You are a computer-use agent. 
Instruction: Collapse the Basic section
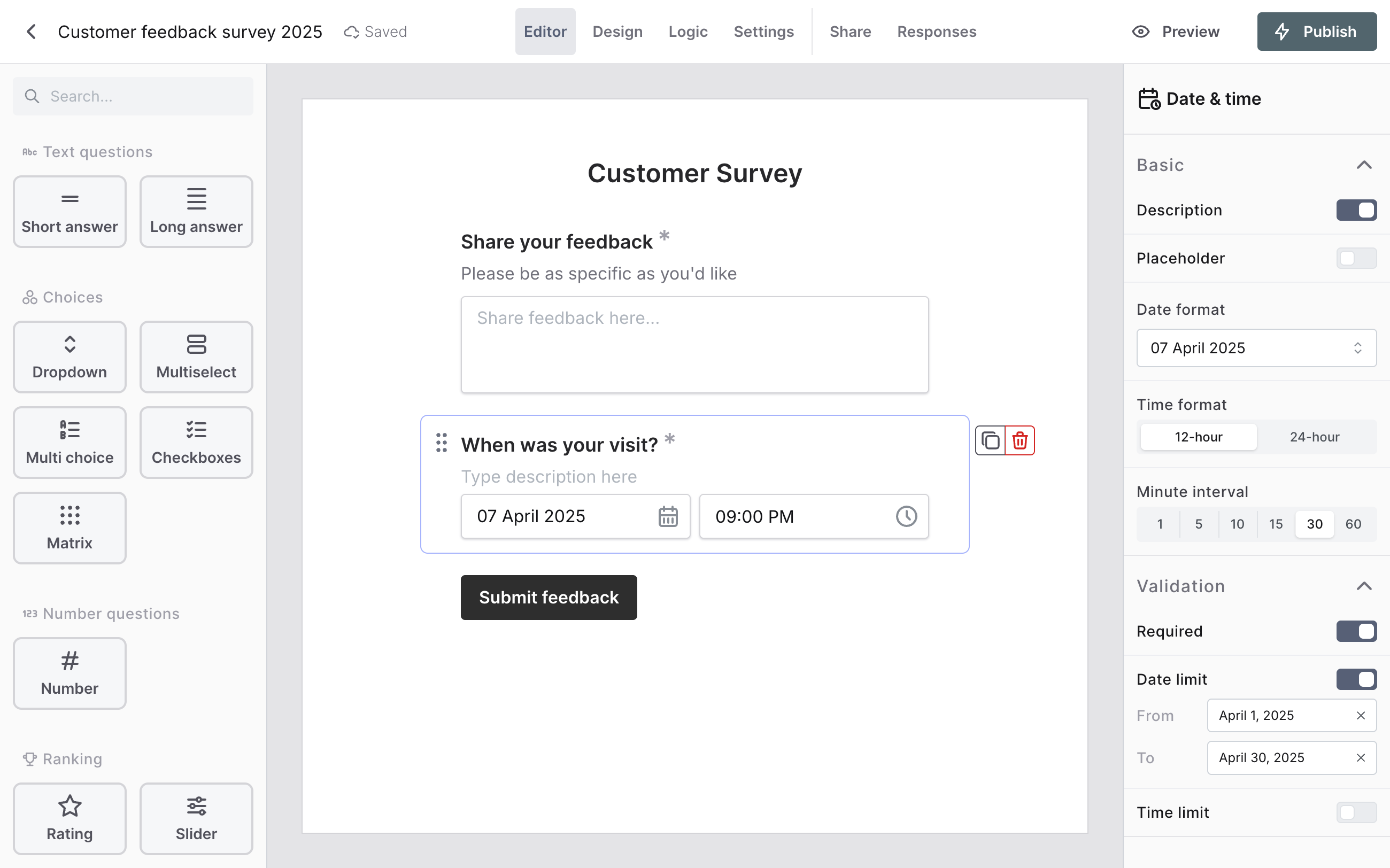point(1364,165)
